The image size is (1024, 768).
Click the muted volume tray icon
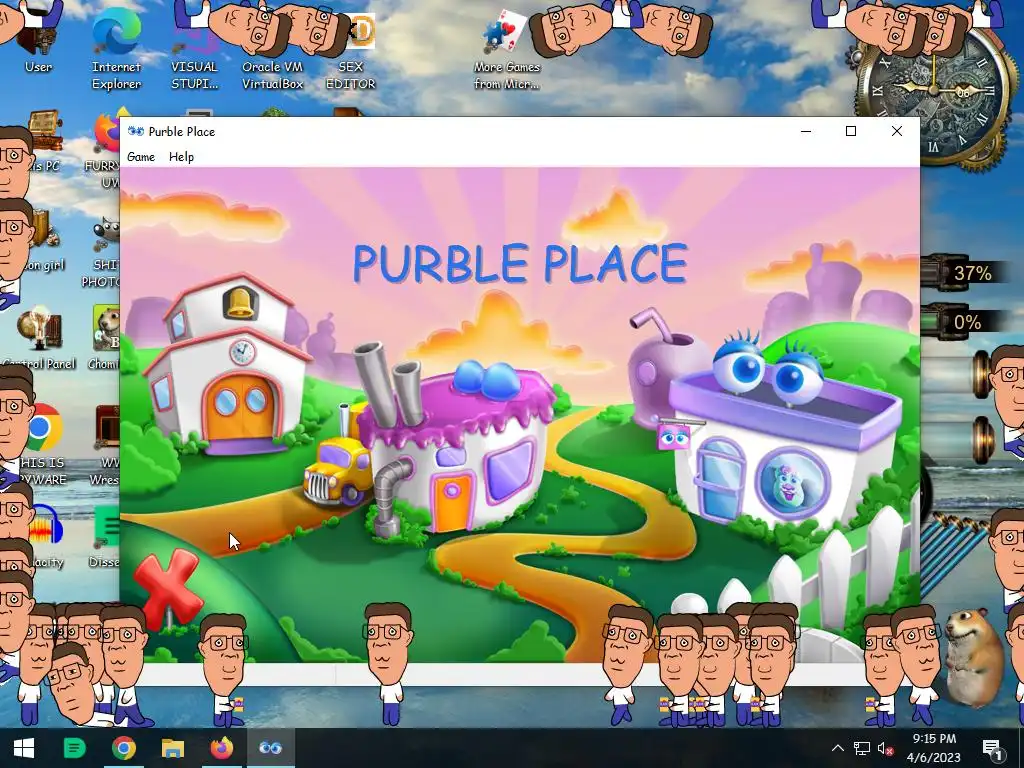885,748
